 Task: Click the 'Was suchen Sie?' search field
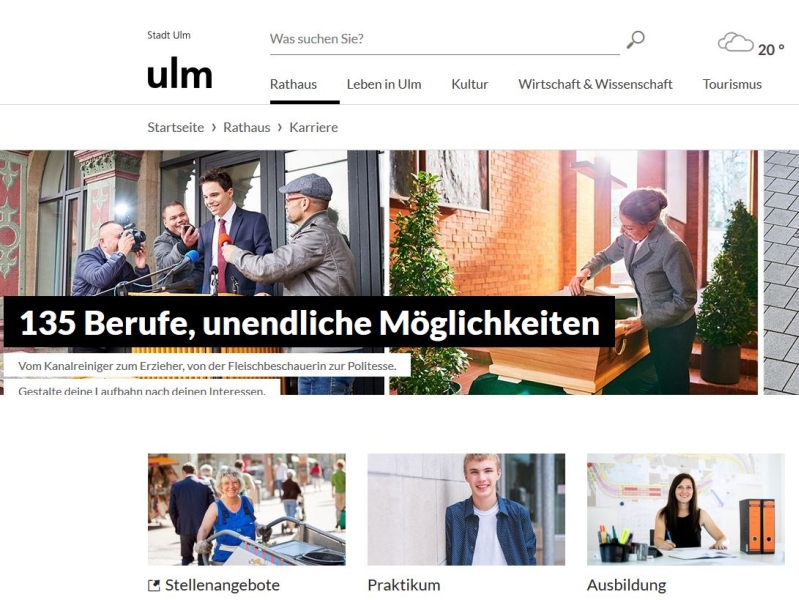pyautogui.click(x=445, y=39)
